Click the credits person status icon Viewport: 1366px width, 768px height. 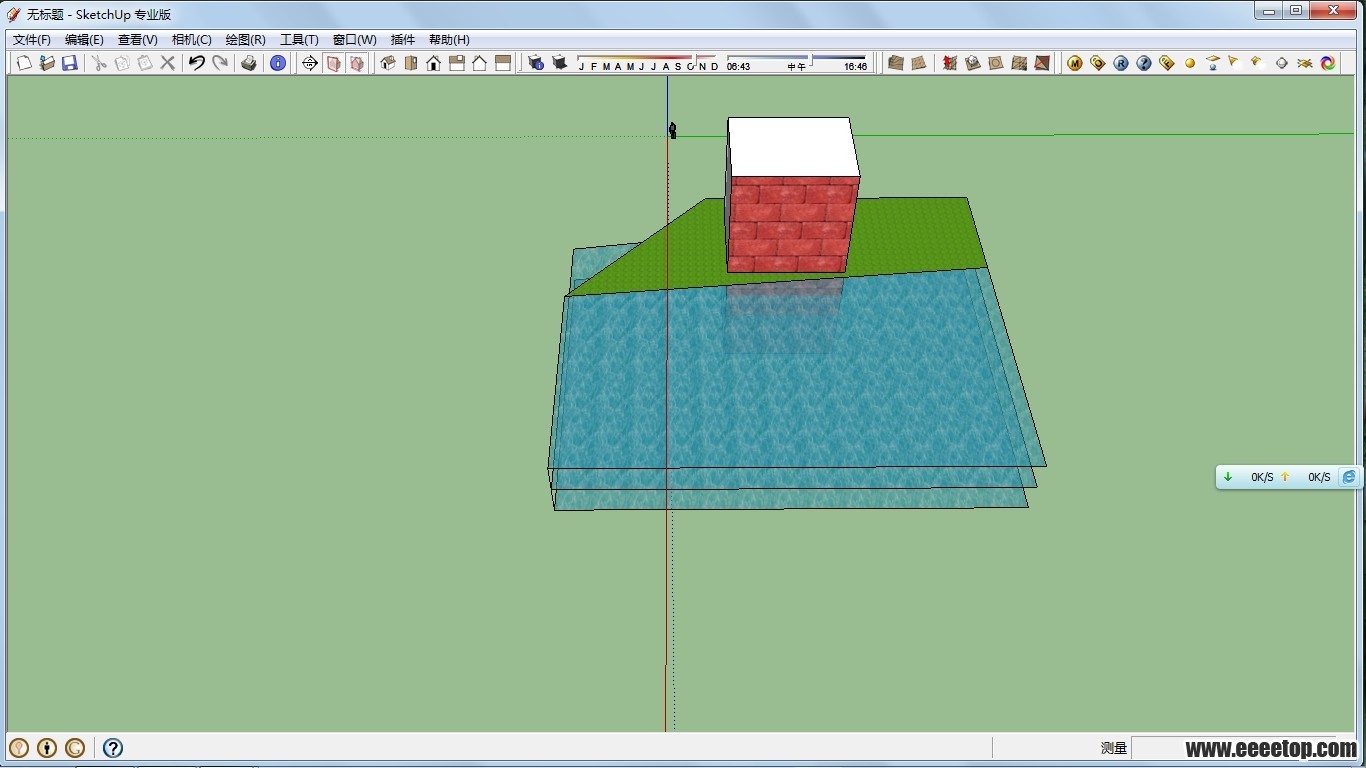47,748
